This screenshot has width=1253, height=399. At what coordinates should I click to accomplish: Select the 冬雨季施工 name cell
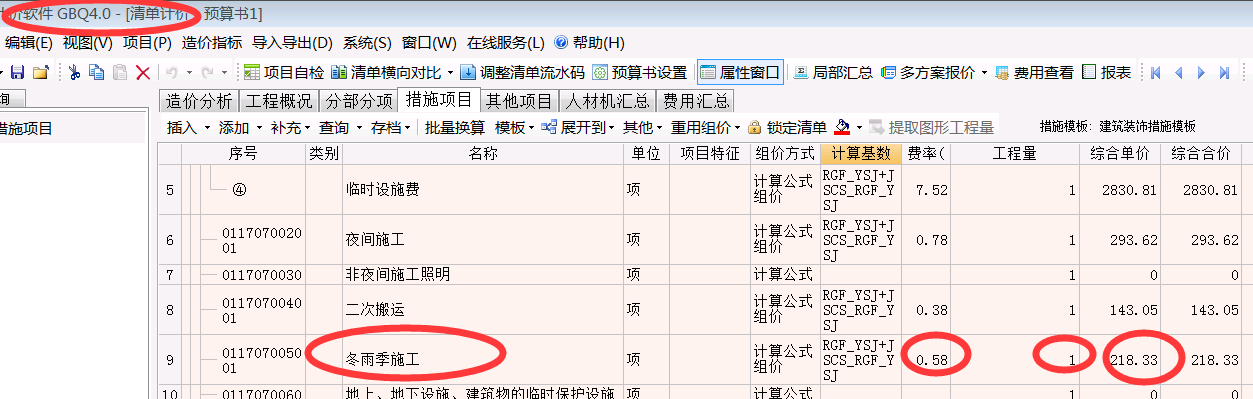[x=483, y=359]
